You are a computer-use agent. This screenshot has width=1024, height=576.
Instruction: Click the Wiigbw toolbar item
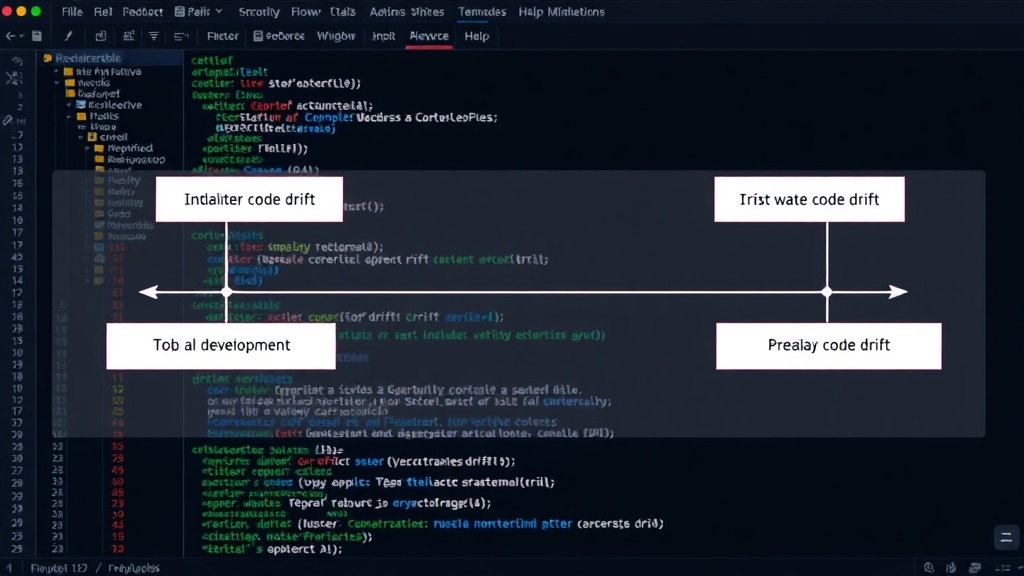pos(336,36)
